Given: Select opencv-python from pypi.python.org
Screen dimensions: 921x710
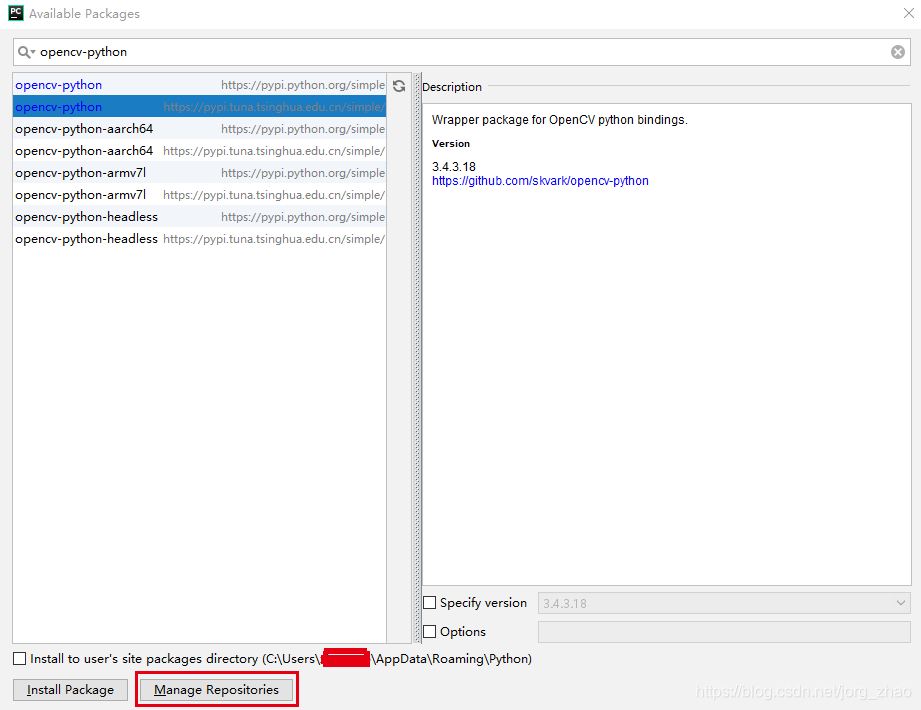Looking at the screenshot, I should pyautogui.click(x=200, y=85).
